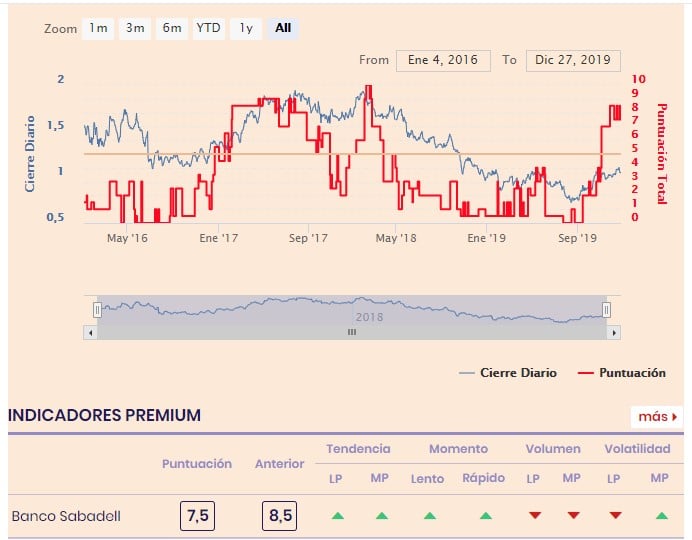This screenshot has height=540, width=692.
Task: Click the Tendencia LP green up arrow
Action: tap(338, 516)
